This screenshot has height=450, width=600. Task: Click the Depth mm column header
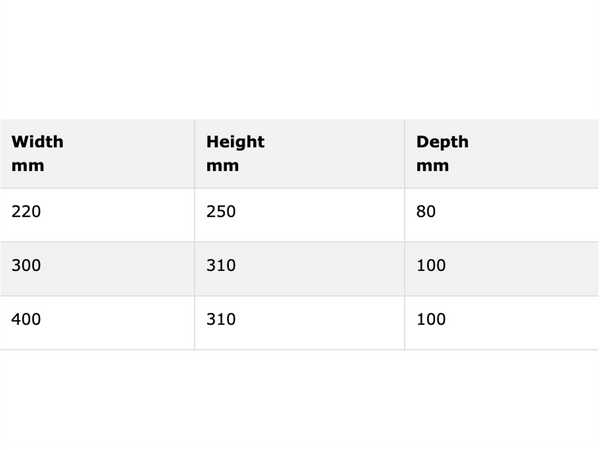(x=502, y=153)
